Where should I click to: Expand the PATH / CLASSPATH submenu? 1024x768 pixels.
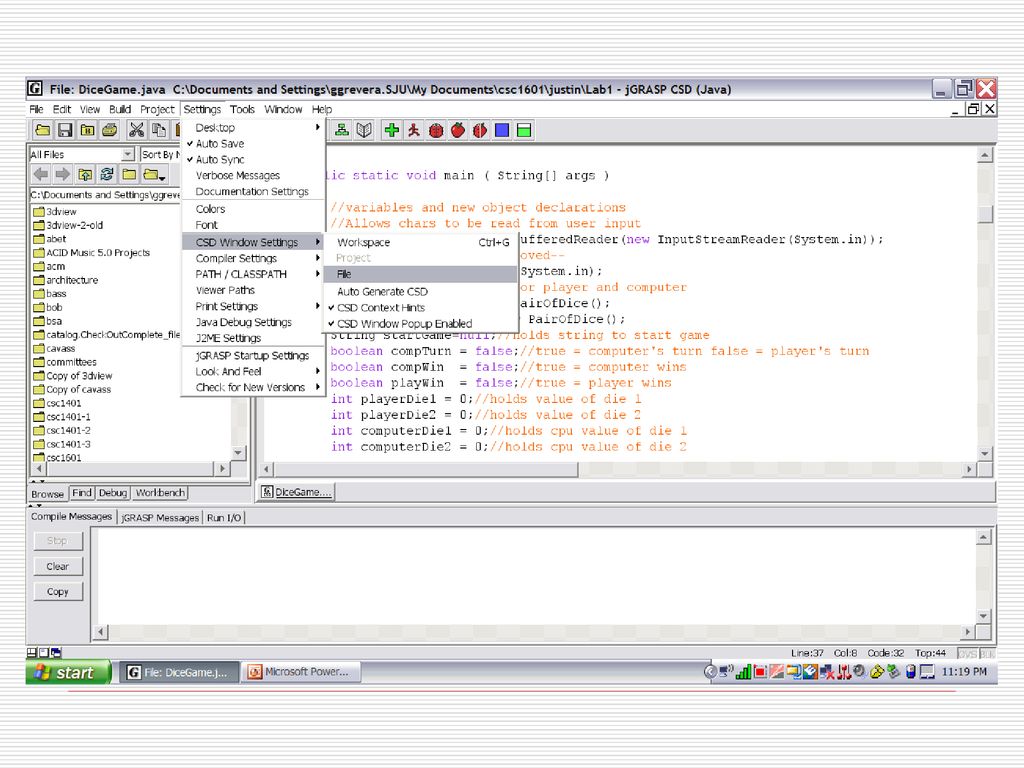tap(253, 274)
